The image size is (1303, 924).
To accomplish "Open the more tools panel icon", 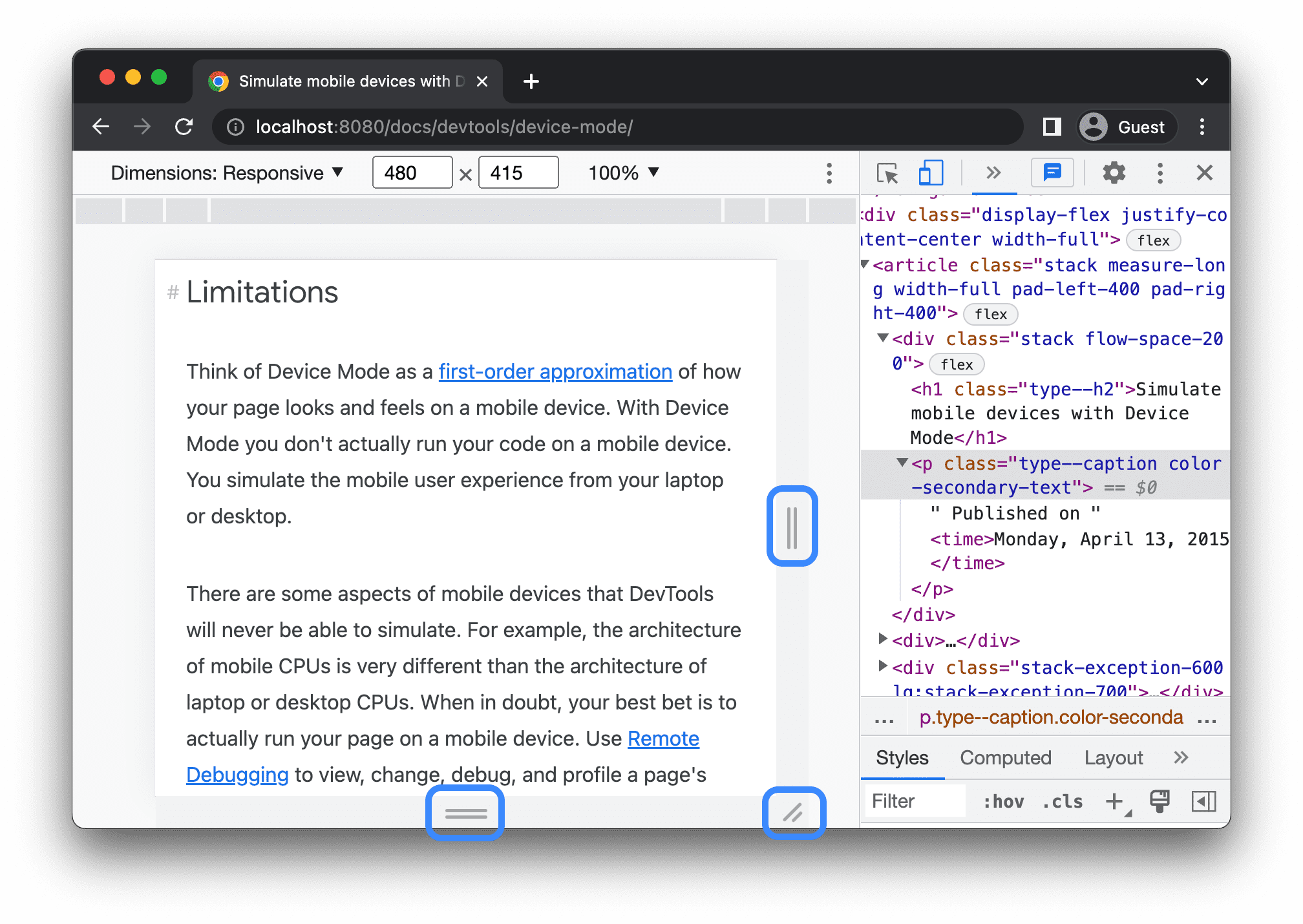I will tap(993, 173).
